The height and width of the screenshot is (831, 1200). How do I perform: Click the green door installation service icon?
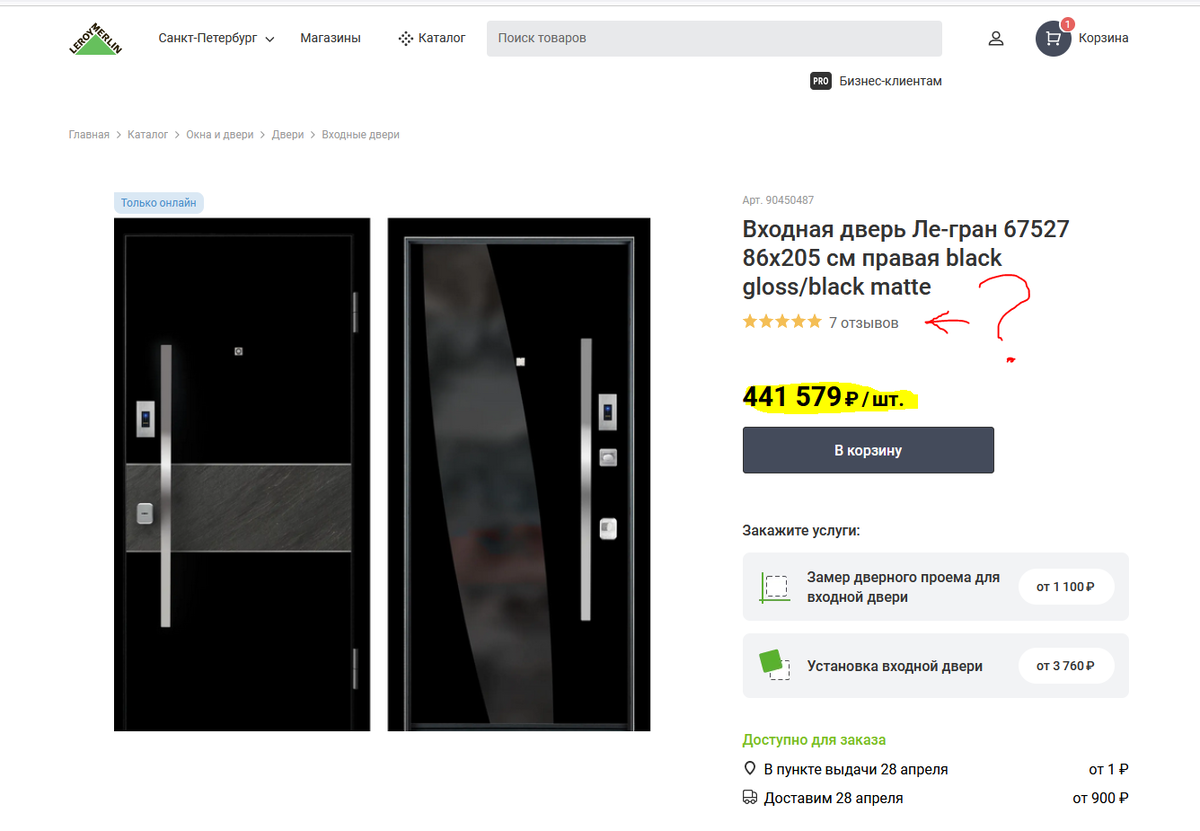[x=774, y=665]
